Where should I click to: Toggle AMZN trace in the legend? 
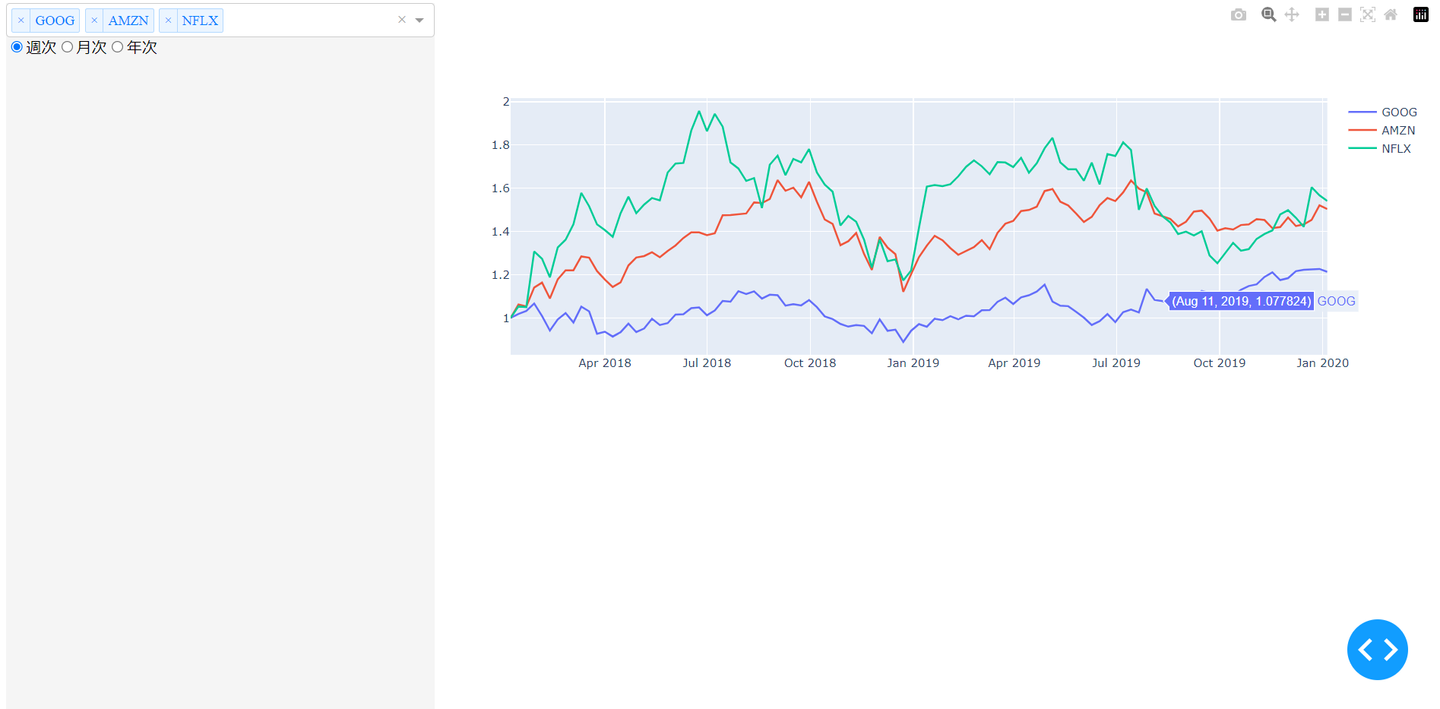point(1398,130)
